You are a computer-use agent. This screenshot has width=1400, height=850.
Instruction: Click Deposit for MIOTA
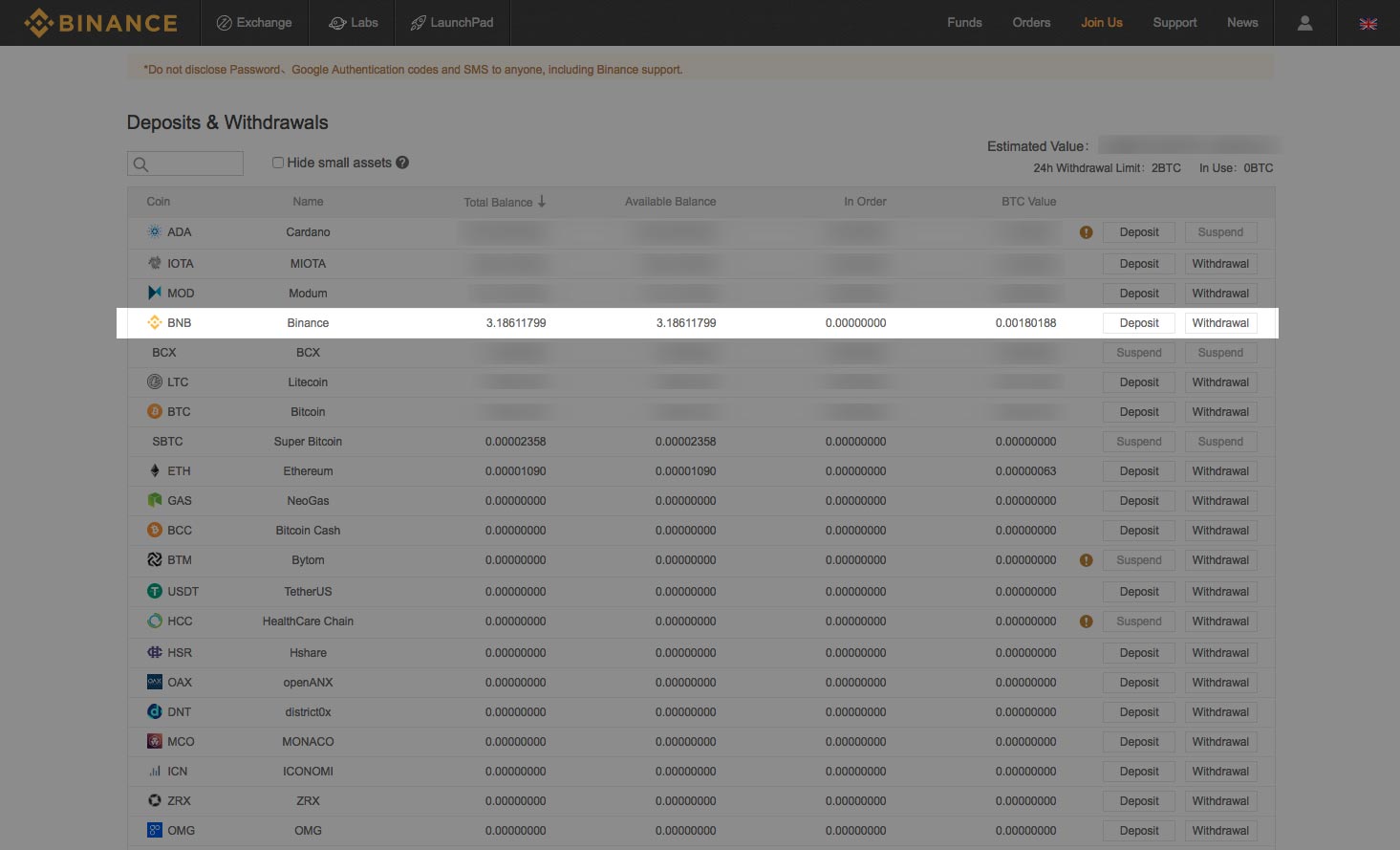pos(1139,264)
